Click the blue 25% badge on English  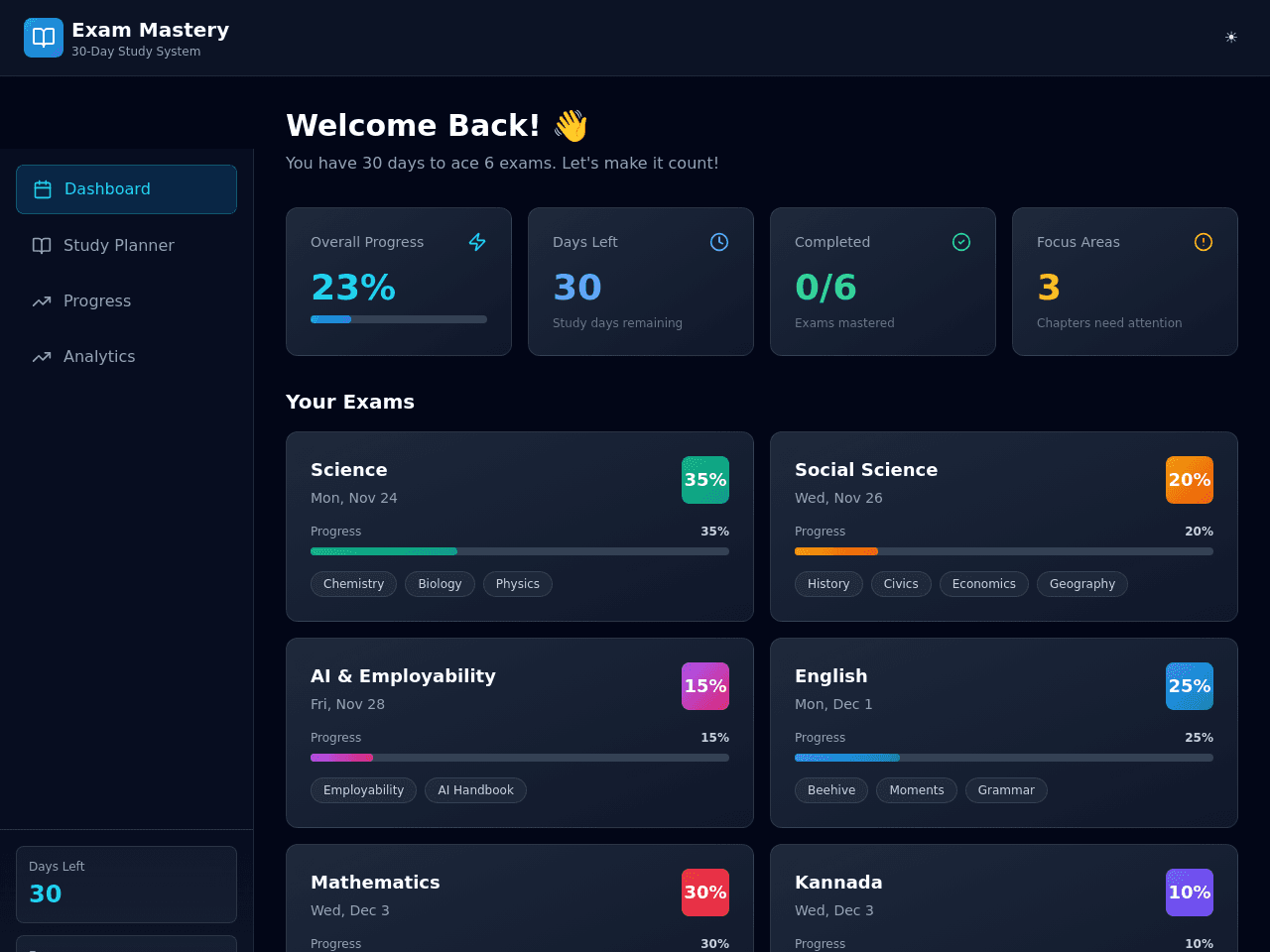[1190, 686]
